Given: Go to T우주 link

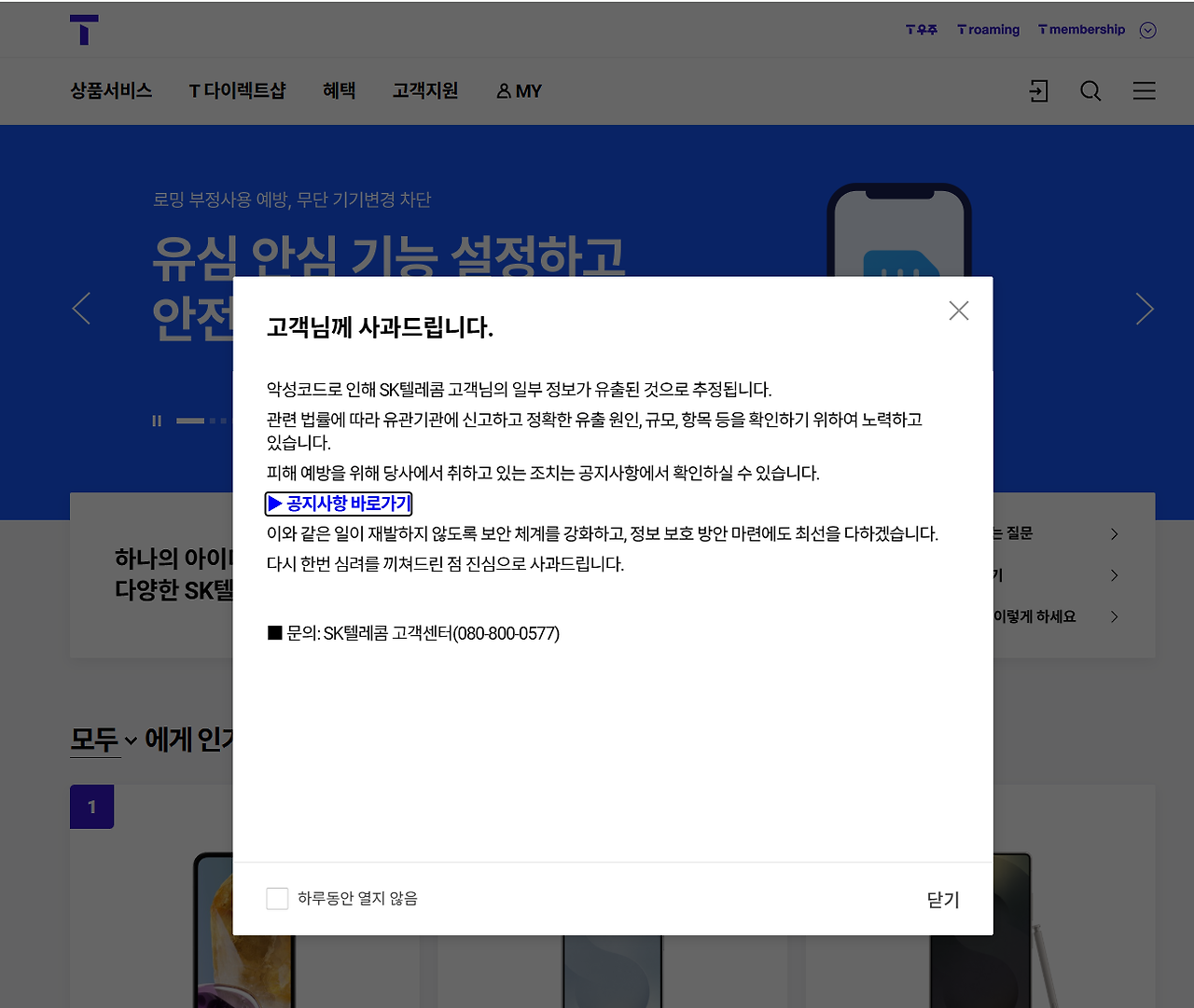Looking at the screenshot, I should pyautogui.click(x=922, y=30).
